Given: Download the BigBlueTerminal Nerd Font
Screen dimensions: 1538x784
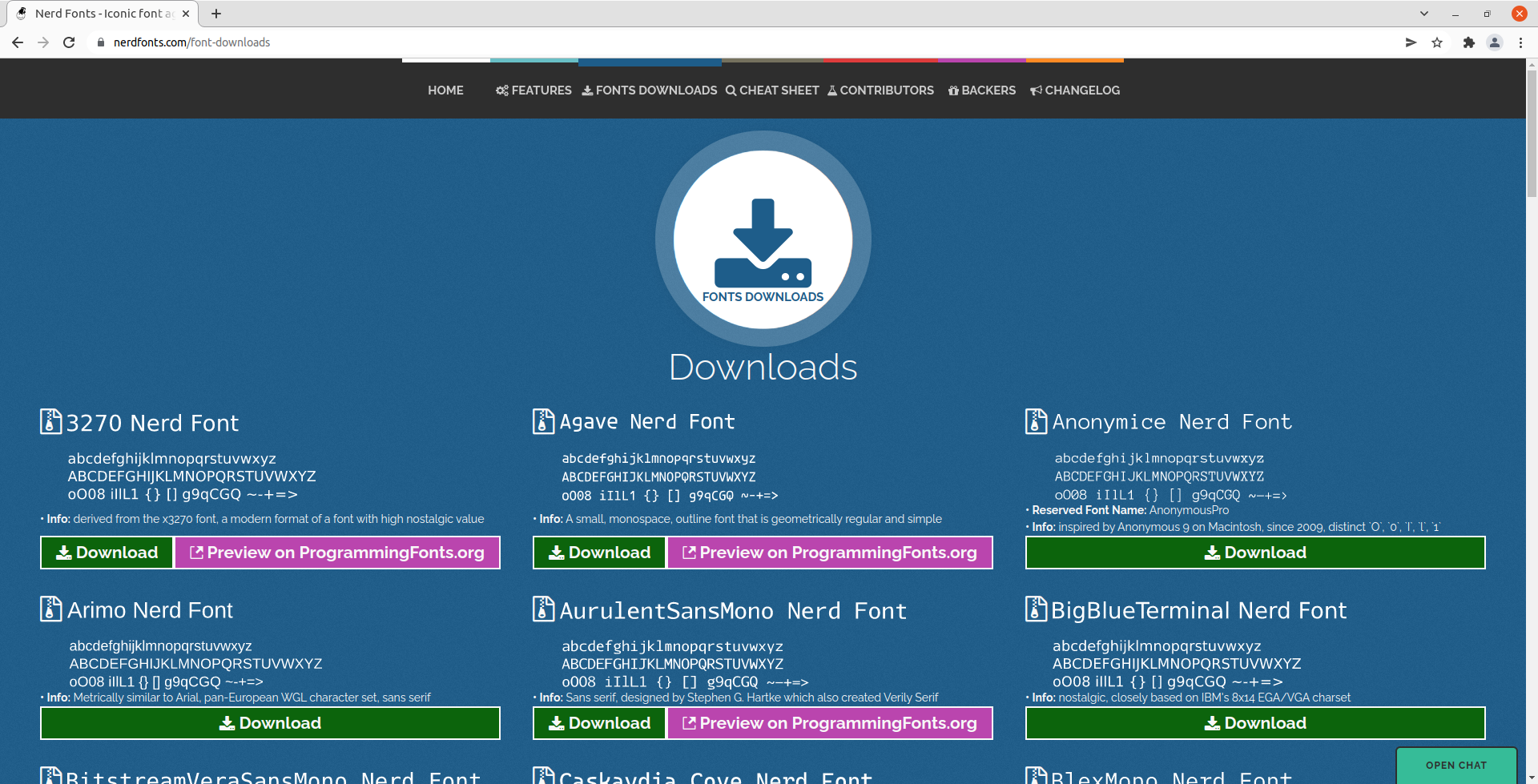Looking at the screenshot, I should point(1255,723).
